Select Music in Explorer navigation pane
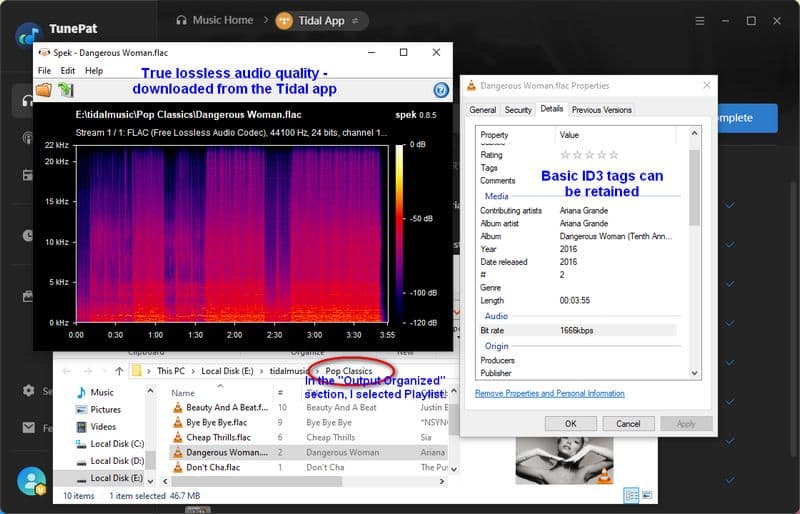Viewport: 800px width, 514px height. [102, 393]
